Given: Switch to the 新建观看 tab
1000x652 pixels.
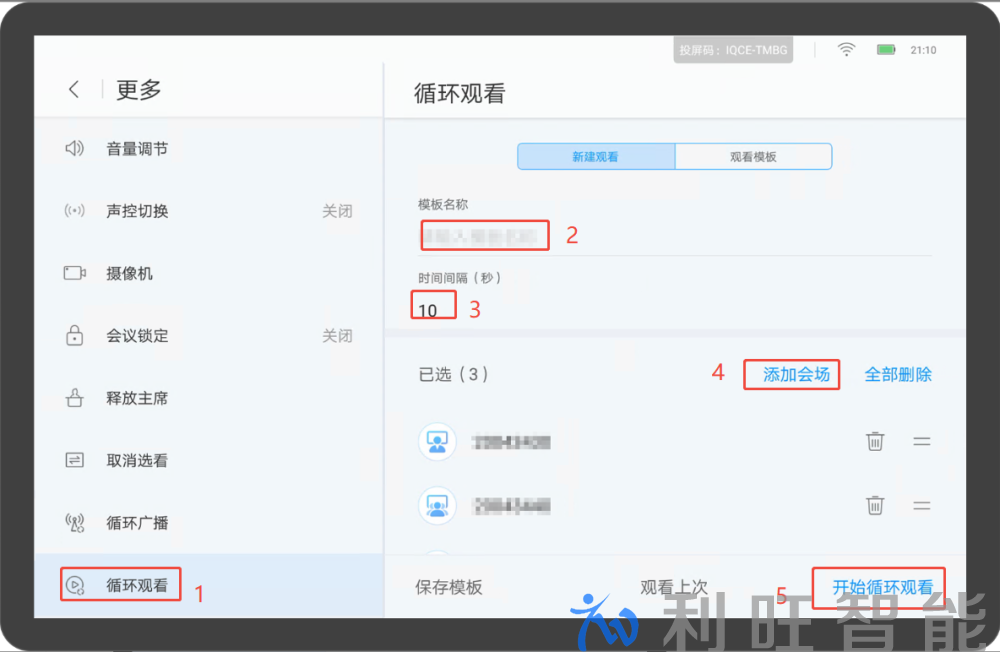Looking at the screenshot, I should [x=596, y=156].
